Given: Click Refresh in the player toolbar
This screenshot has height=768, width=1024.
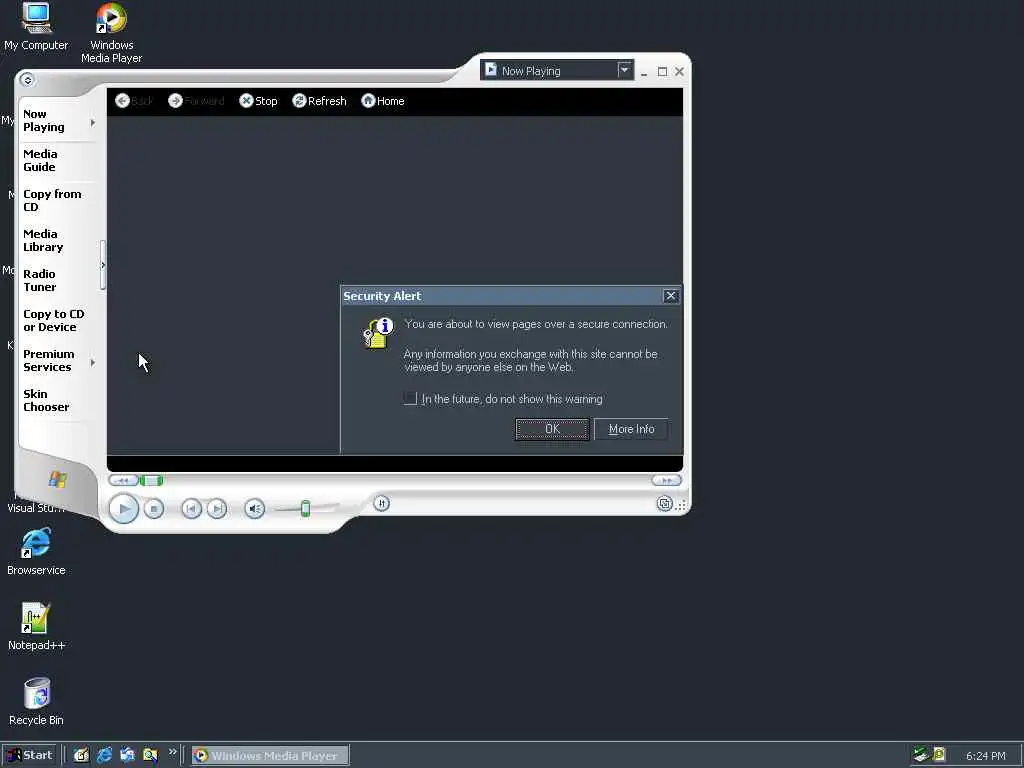Looking at the screenshot, I should (x=319, y=101).
